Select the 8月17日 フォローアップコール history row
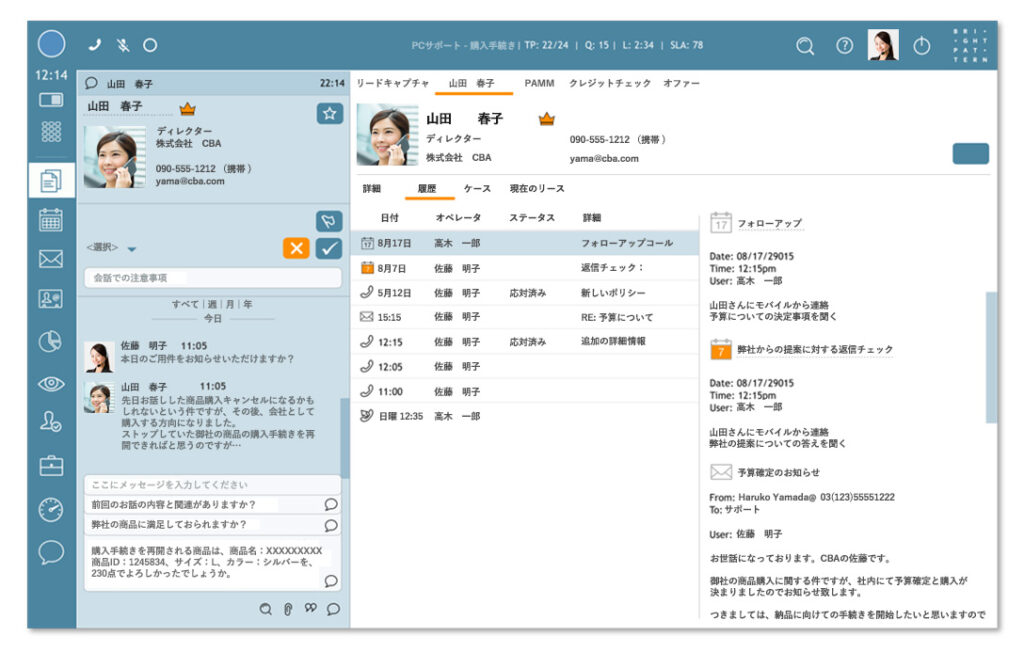This screenshot has width=1024, height=652. pyautogui.click(x=524, y=243)
